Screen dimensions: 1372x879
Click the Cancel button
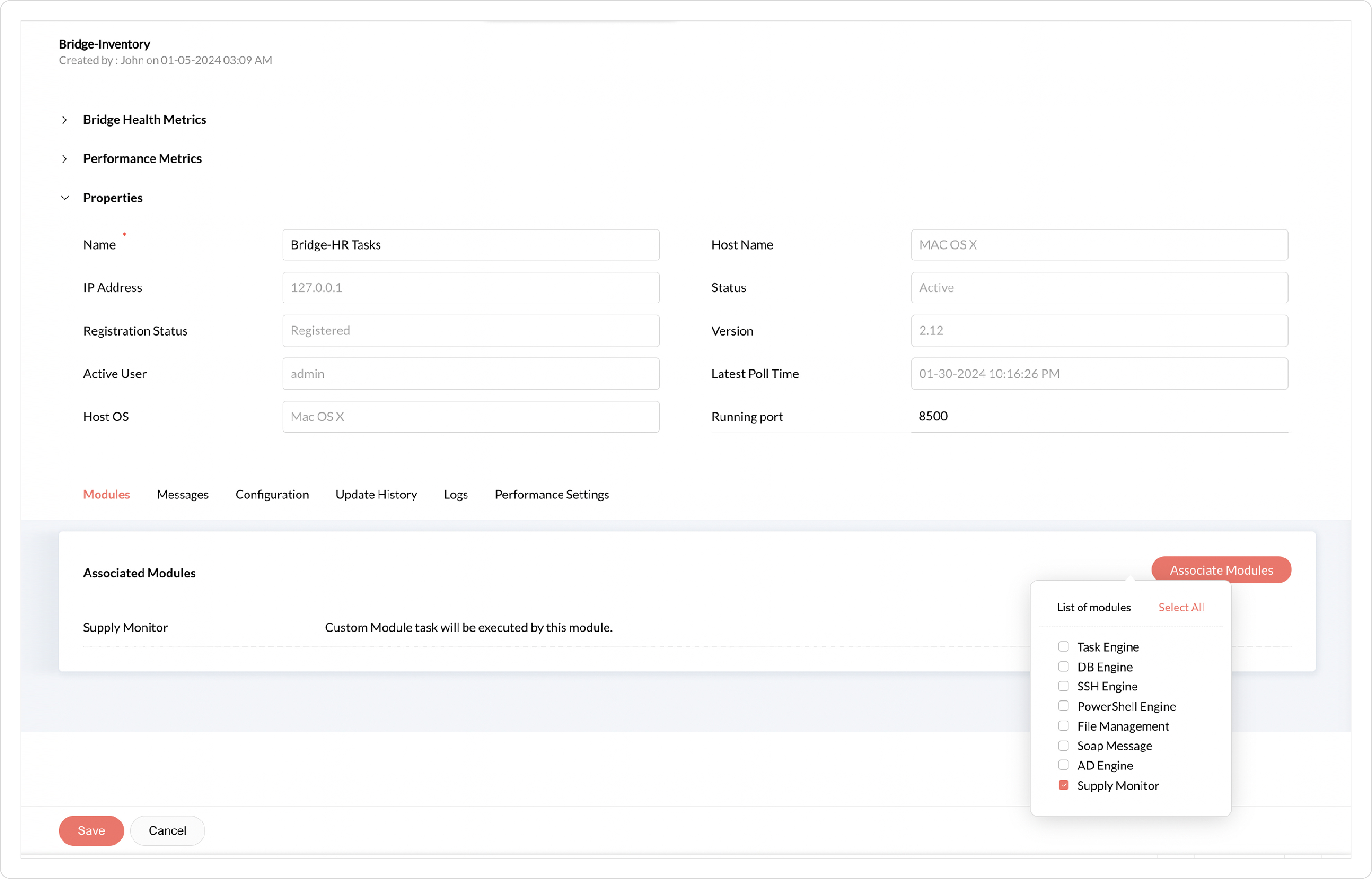pos(167,830)
